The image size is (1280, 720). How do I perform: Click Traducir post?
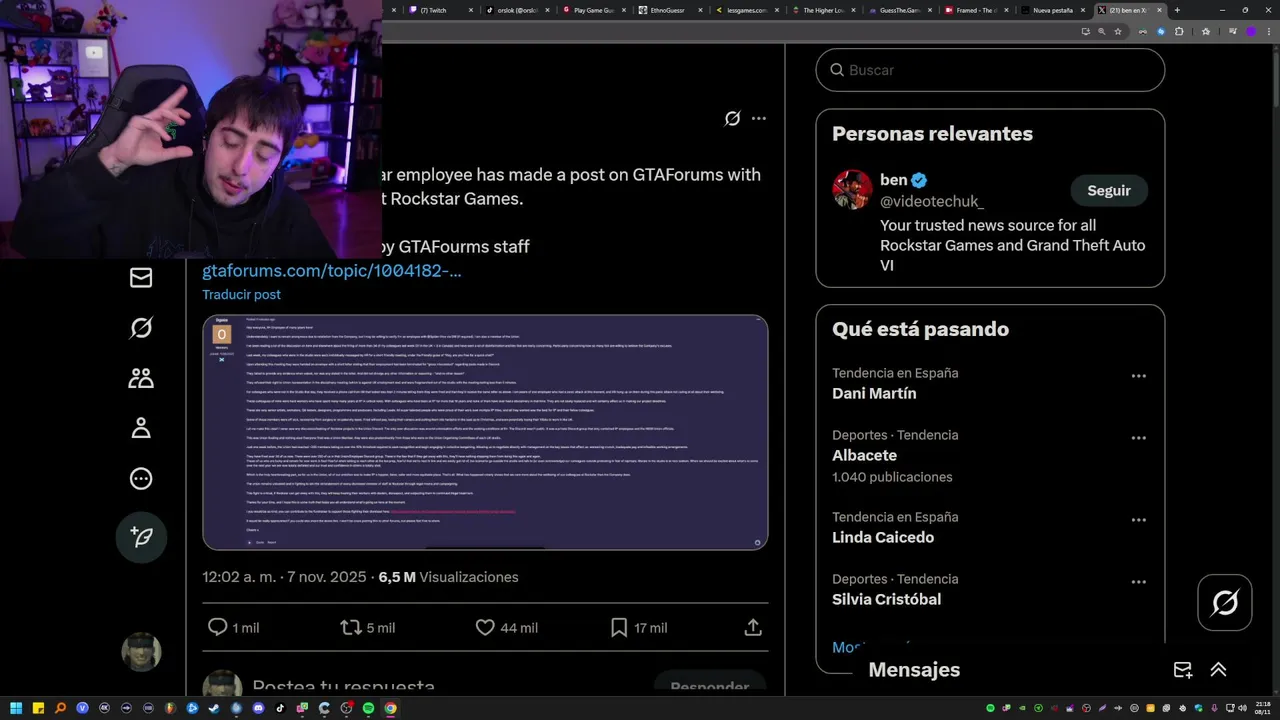(x=241, y=295)
